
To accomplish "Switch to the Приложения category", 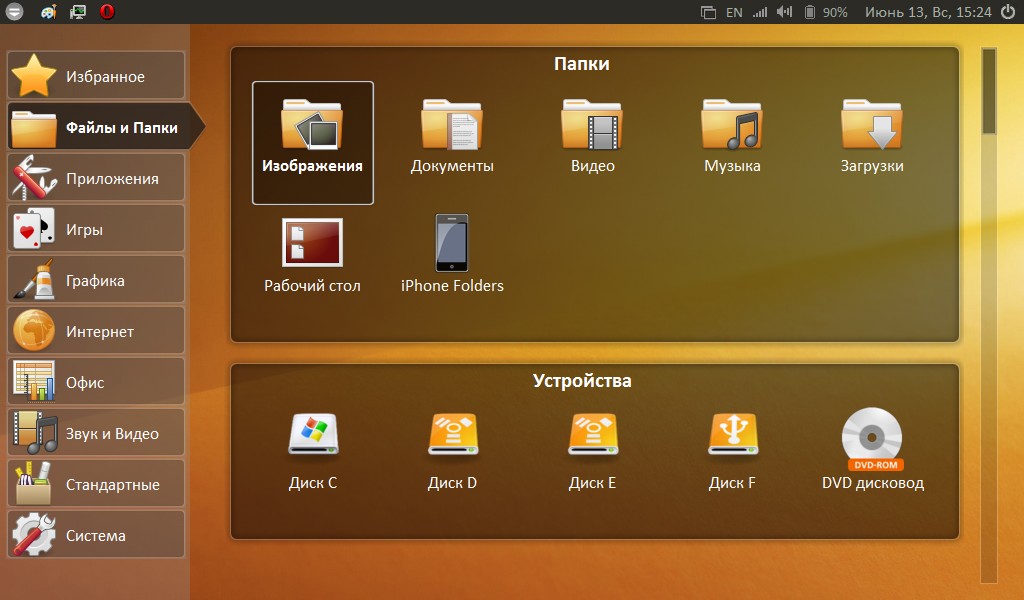I will pos(96,178).
